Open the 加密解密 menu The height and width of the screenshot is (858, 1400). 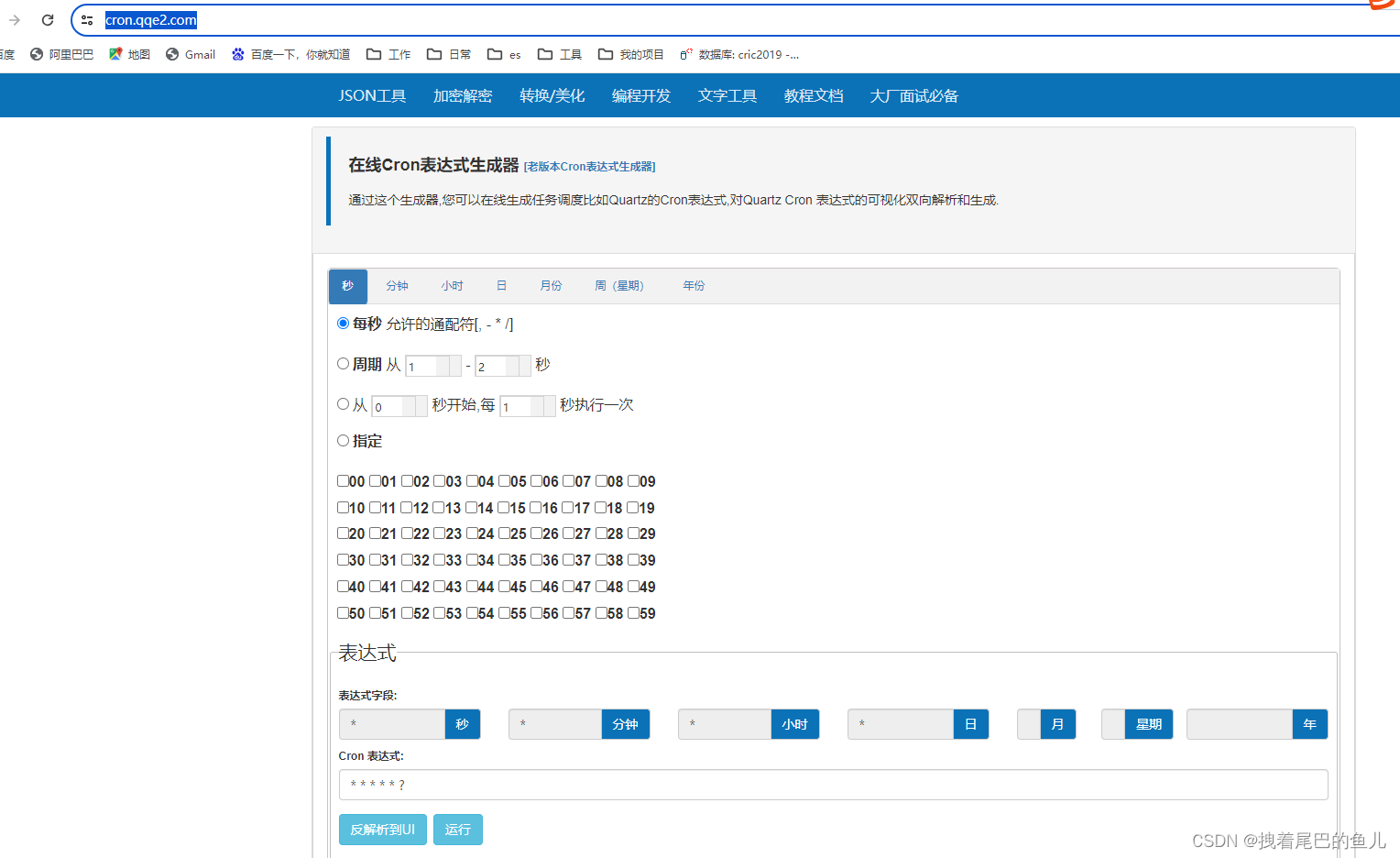(463, 95)
